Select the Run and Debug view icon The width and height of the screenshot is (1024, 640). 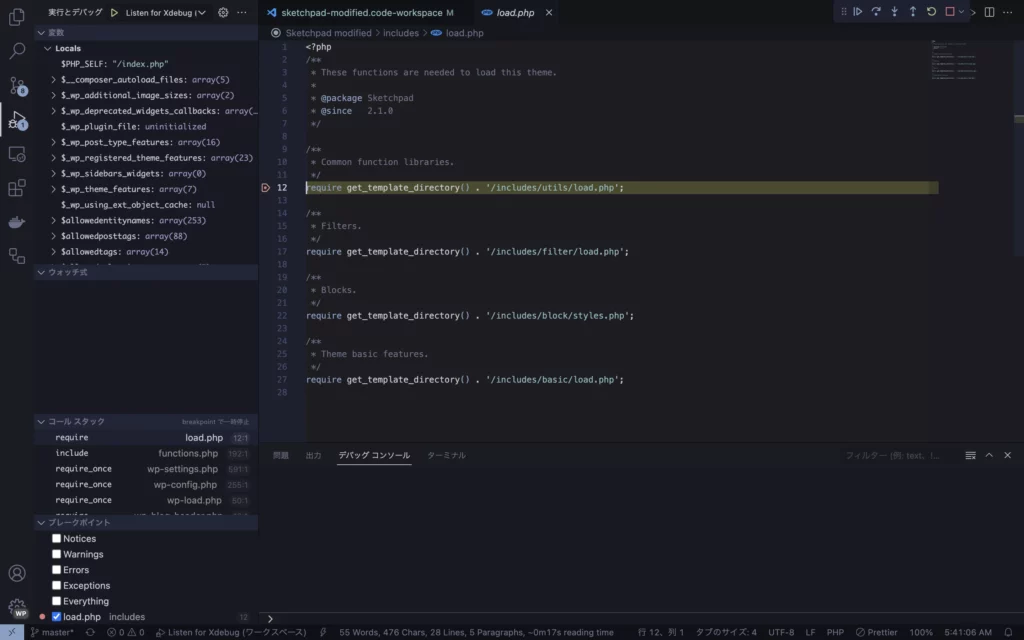coord(17,120)
